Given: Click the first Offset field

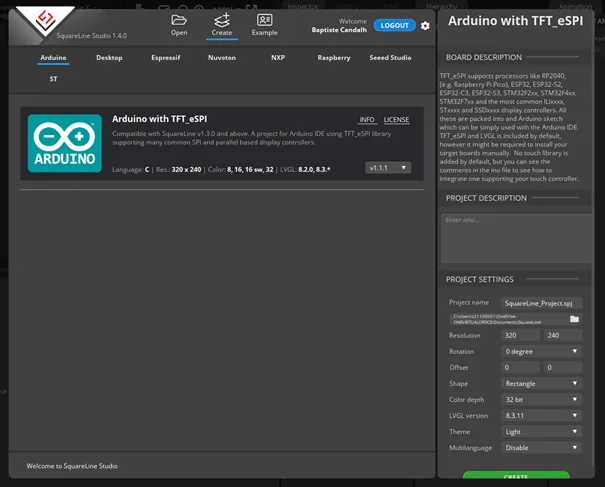Looking at the screenshot, I should pos(520,367).
